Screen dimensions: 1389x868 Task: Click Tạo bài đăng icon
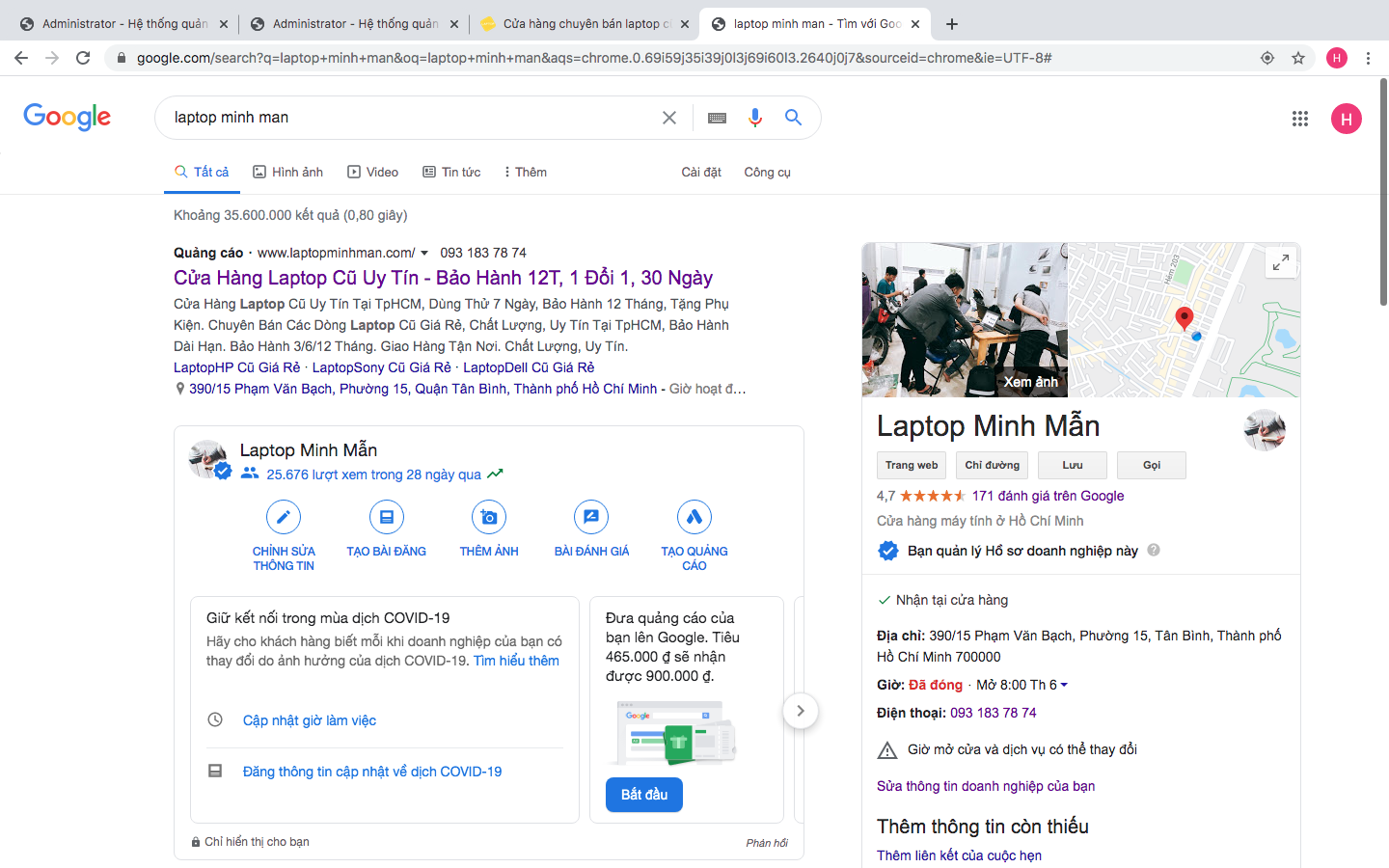click(x=387, y=517)
